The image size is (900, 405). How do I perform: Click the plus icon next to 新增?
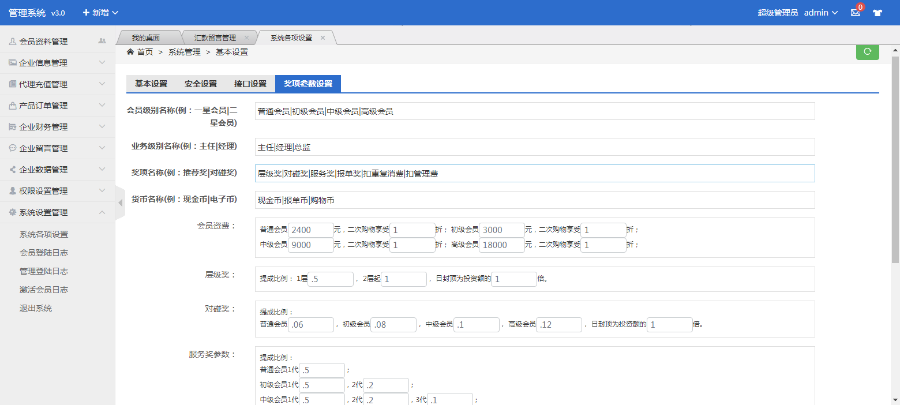(86, 12)
